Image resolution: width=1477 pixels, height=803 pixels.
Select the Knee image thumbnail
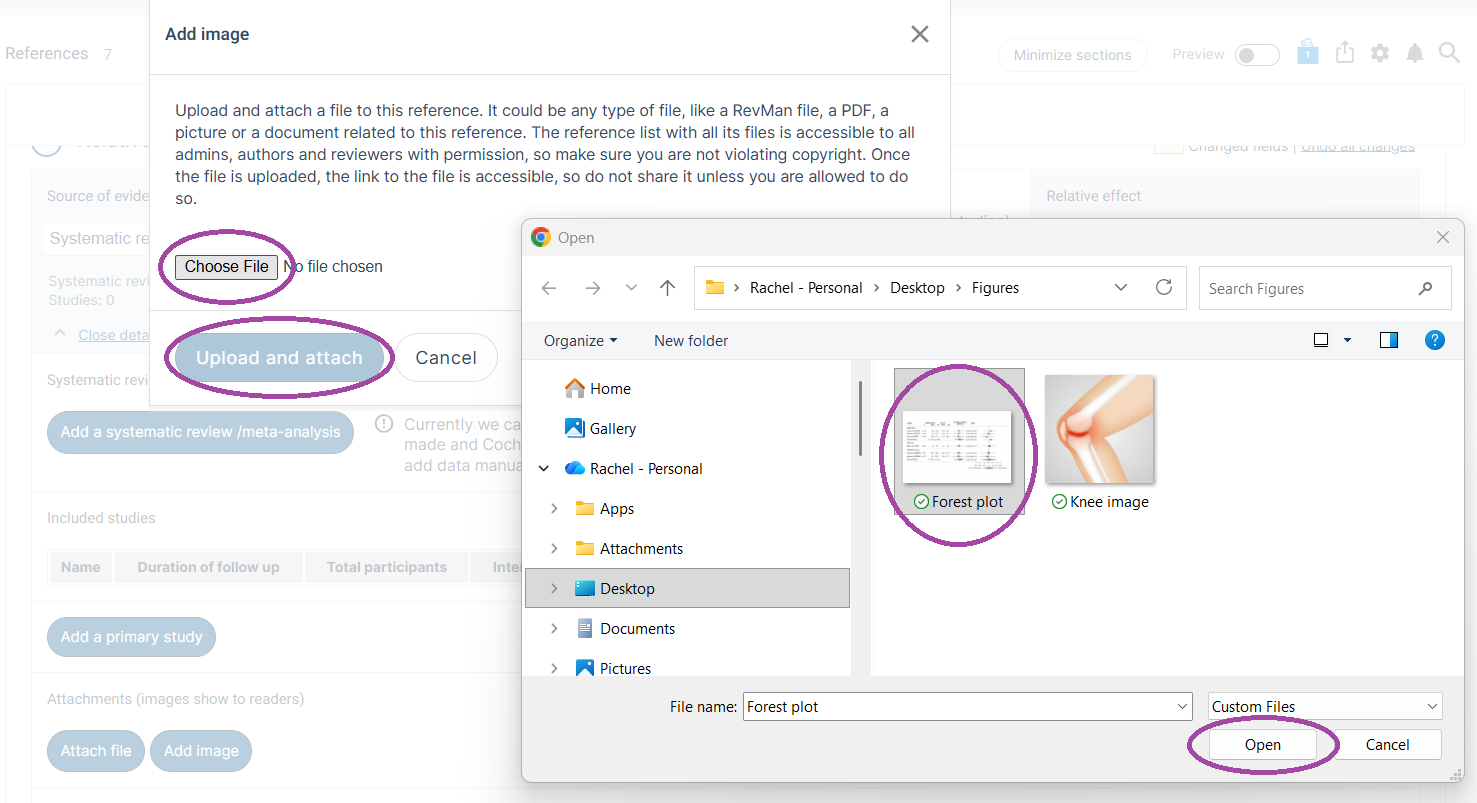1100,441
